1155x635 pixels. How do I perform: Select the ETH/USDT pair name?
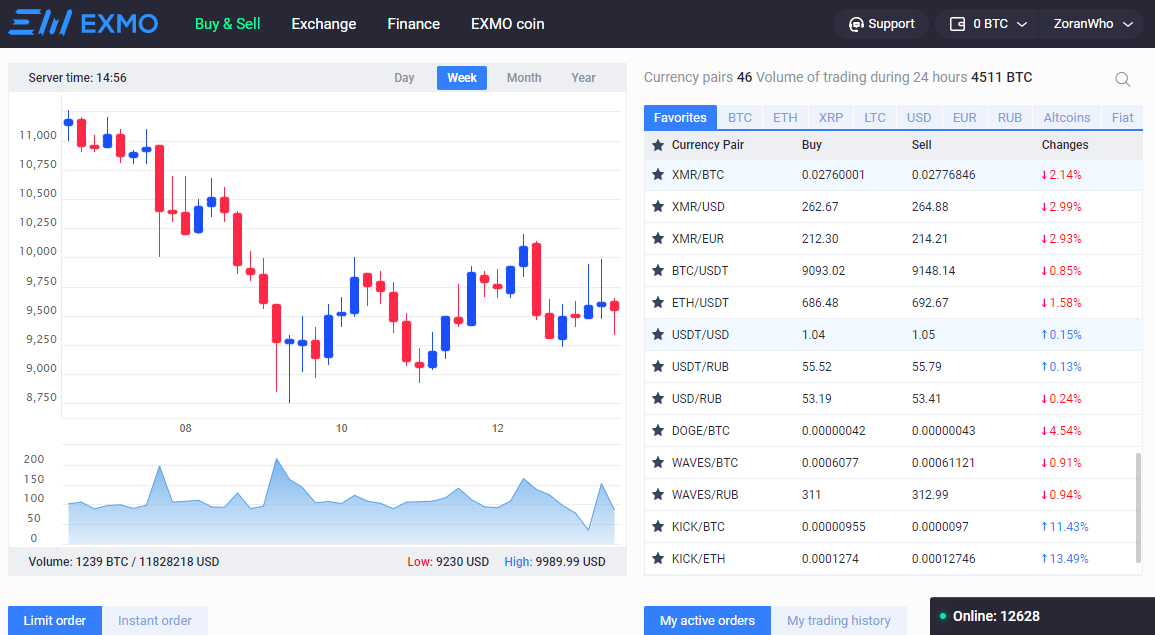click(700, 303)
